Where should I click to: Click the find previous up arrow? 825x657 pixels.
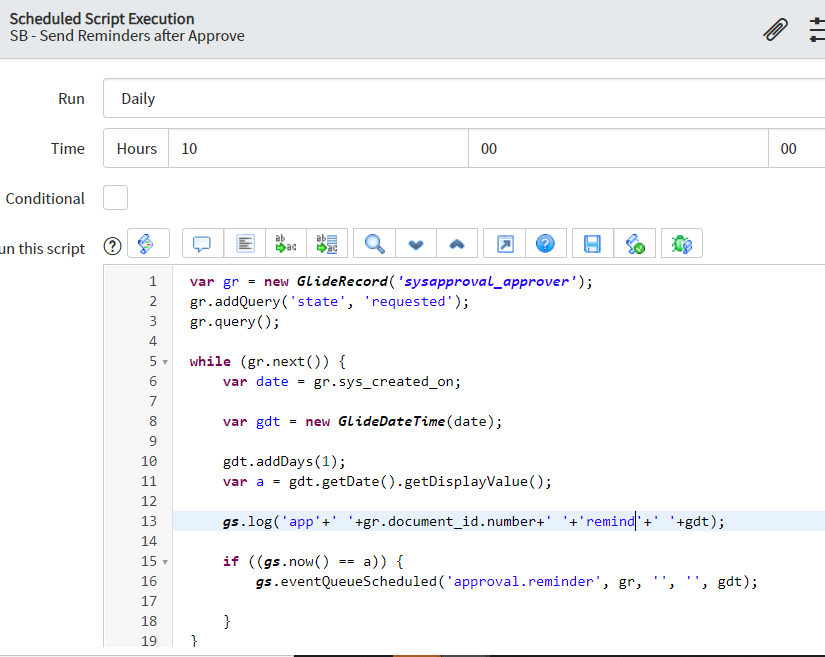456,244
